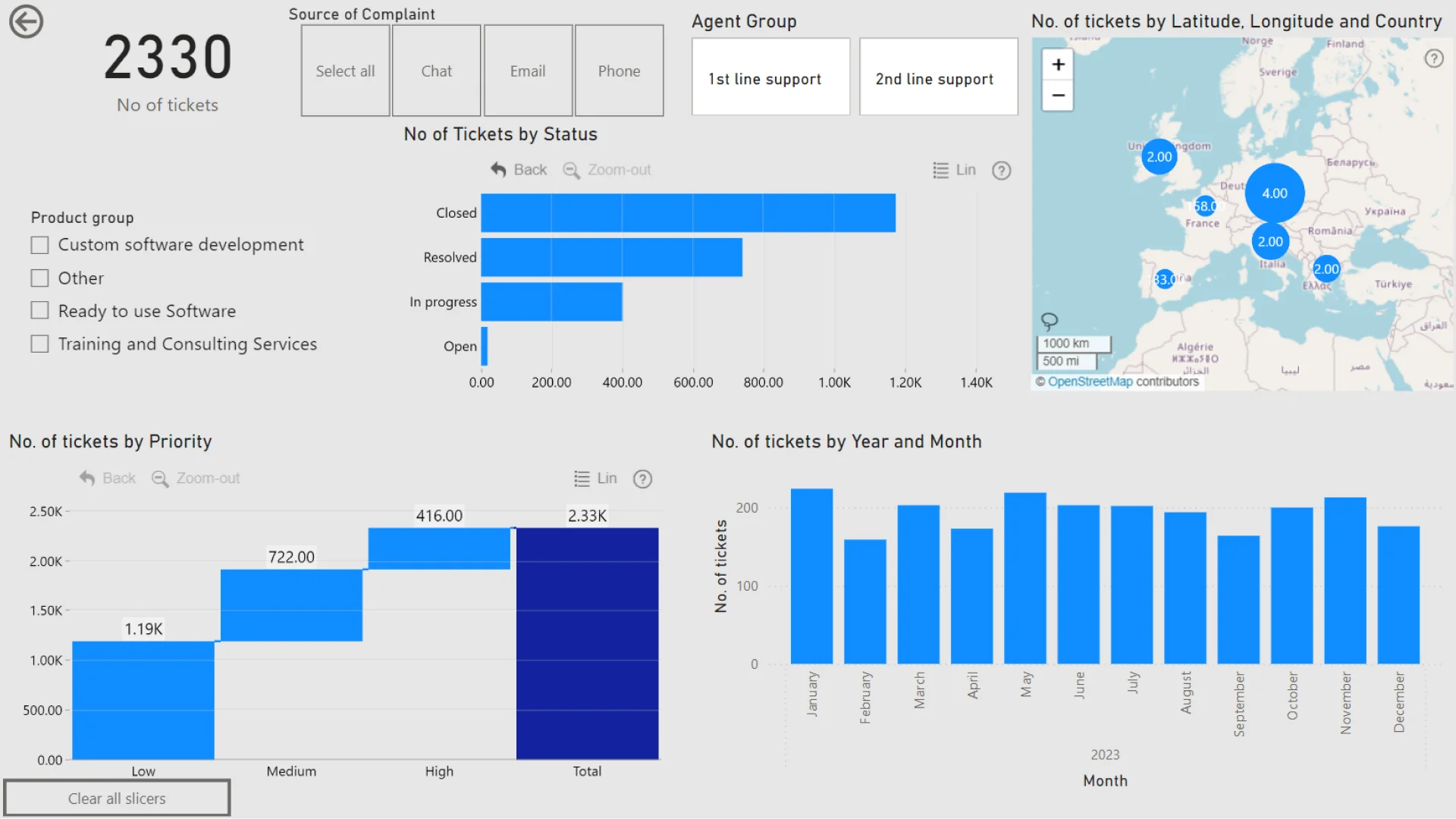Click the Italy 2.00 map bubble

1270,242
